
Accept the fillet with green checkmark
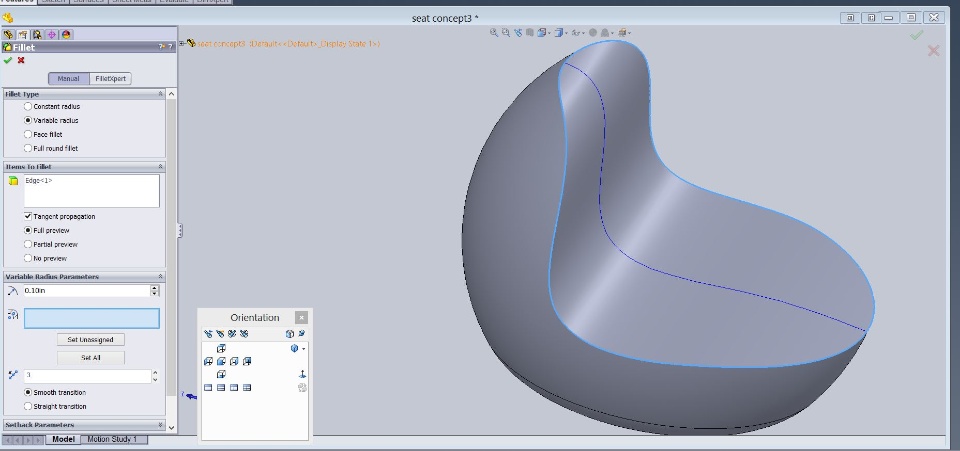pos(8,60)
